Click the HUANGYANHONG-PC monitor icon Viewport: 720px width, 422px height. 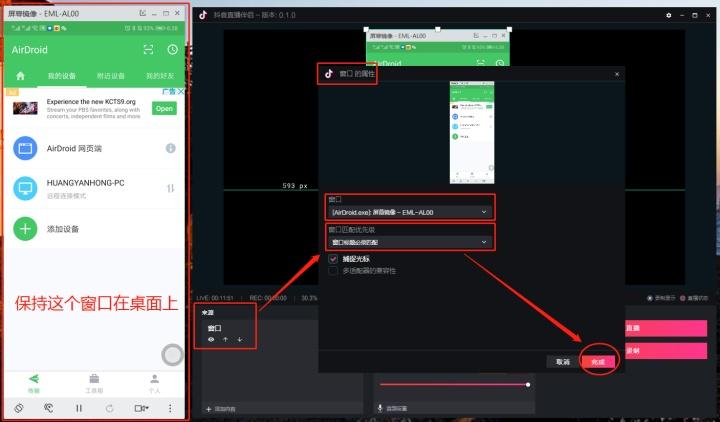pyautogui.click(x=25, y=188)
